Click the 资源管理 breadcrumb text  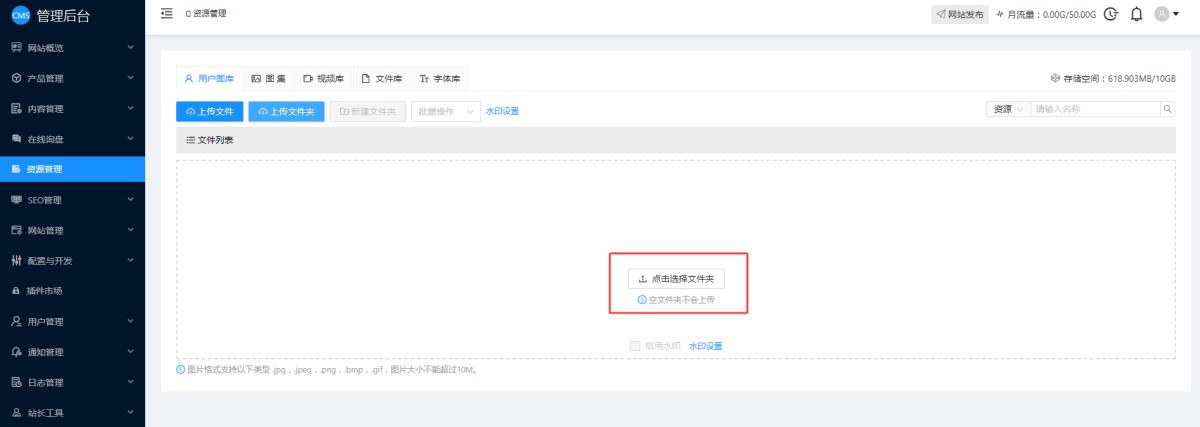tap(209, 14)
